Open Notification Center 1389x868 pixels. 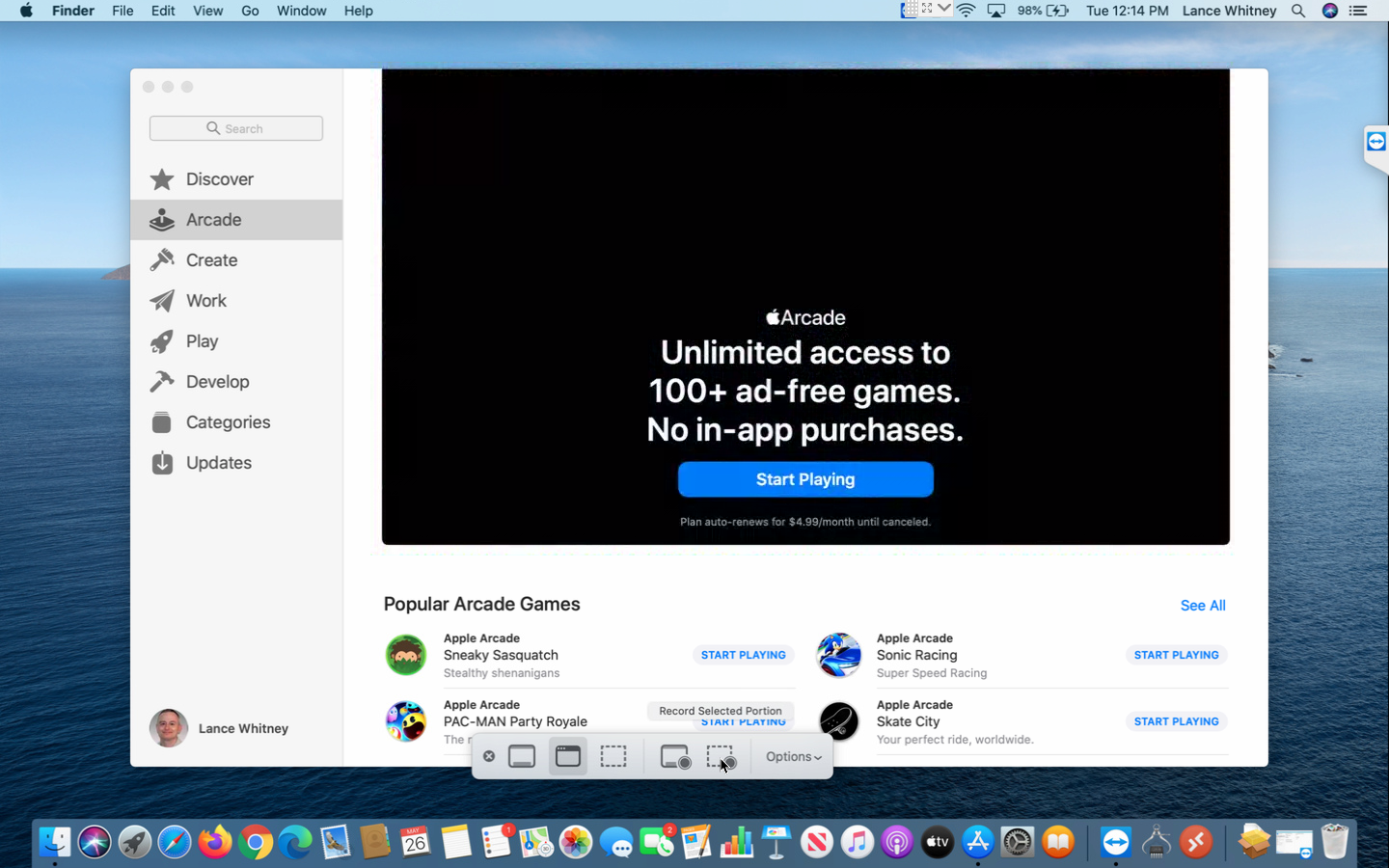(x=1358, y=11)
